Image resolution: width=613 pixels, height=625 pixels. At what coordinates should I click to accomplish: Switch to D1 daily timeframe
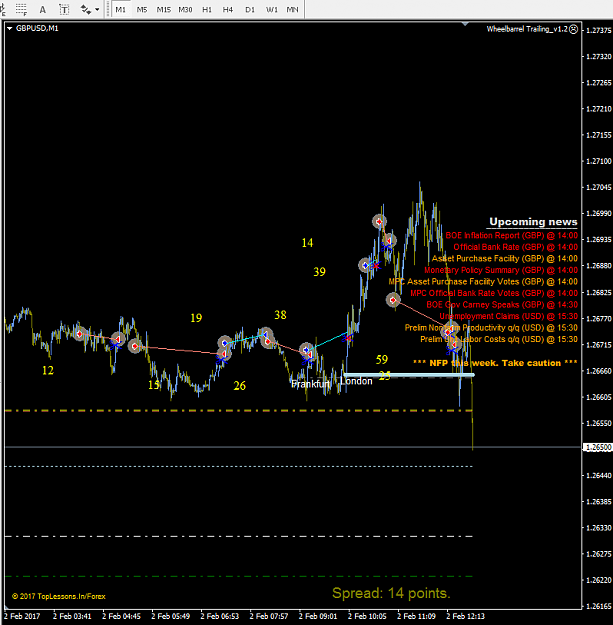pyautogui.click(x=250, y=10)
